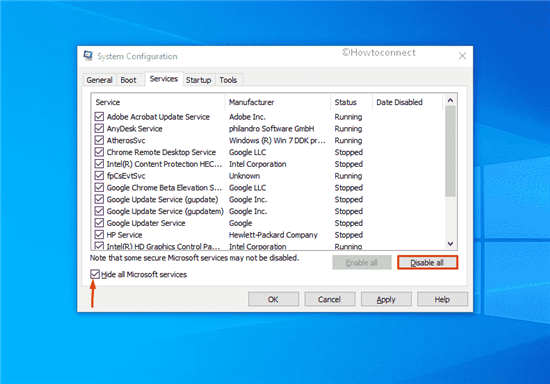Click Hewlett-Packard Company manufacturer text
550x384 pixels.
(273, 235)
